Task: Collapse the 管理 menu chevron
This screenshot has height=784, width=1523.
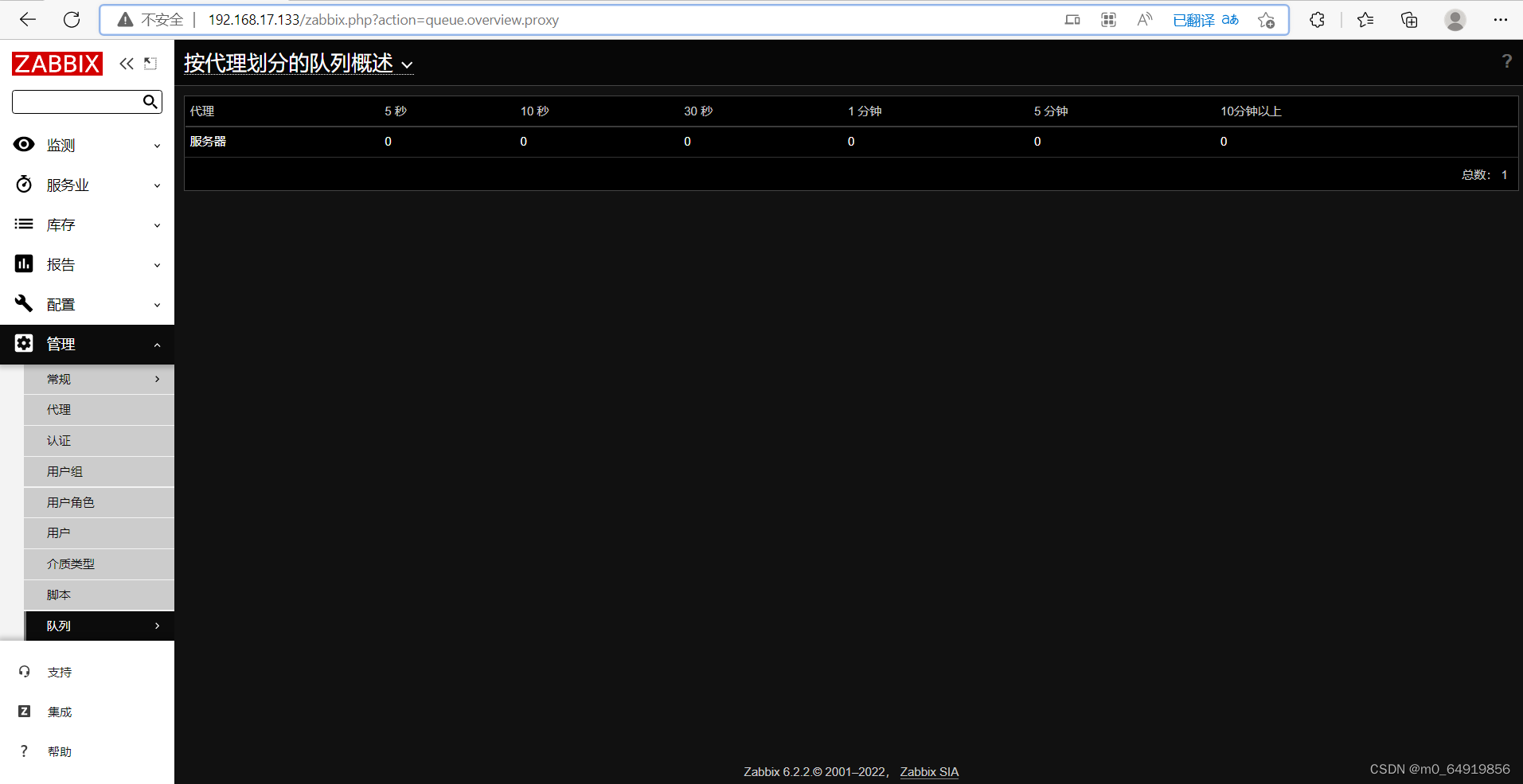Action: [157, 345]
